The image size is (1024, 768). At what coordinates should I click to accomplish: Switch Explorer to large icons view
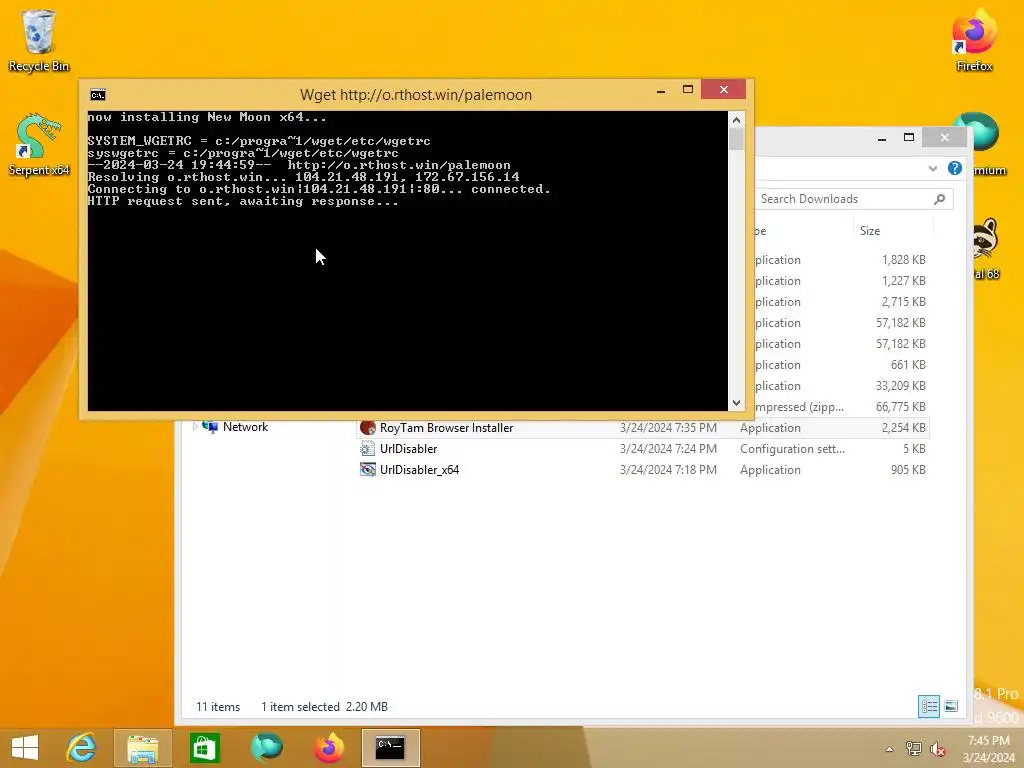(x=951, y=706)
